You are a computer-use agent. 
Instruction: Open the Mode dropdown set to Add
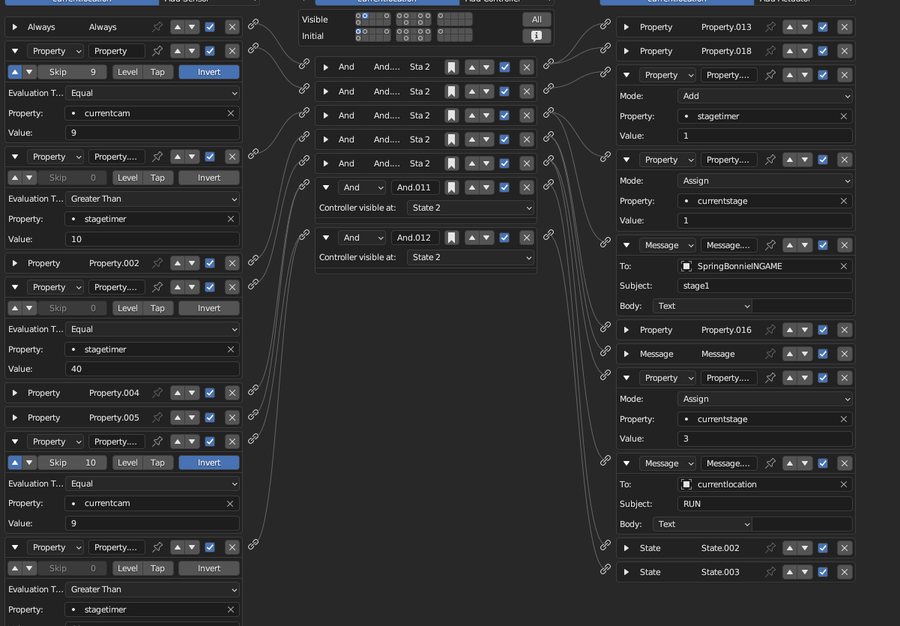point(764,96)
